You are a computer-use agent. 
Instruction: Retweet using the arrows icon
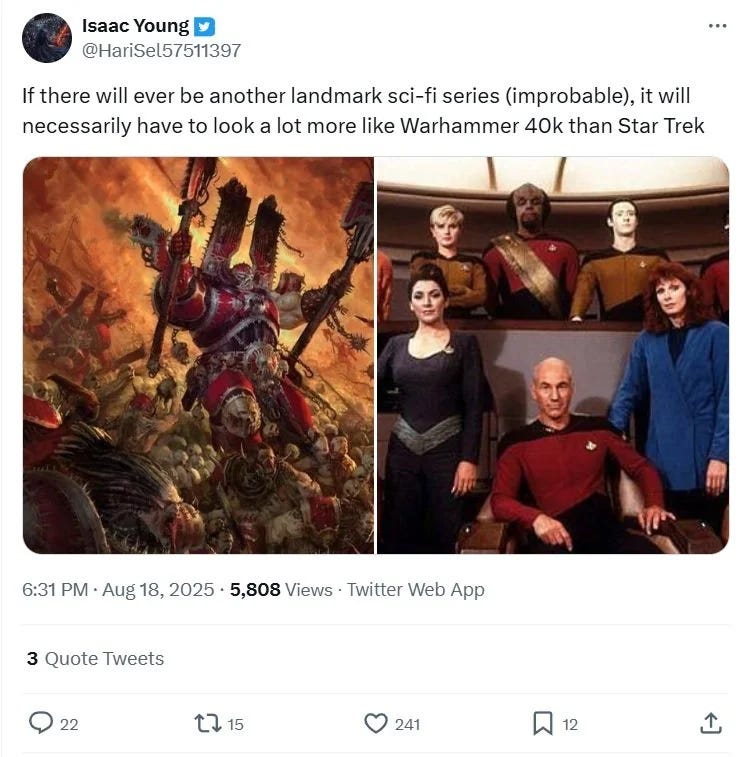tap(208, 723)
